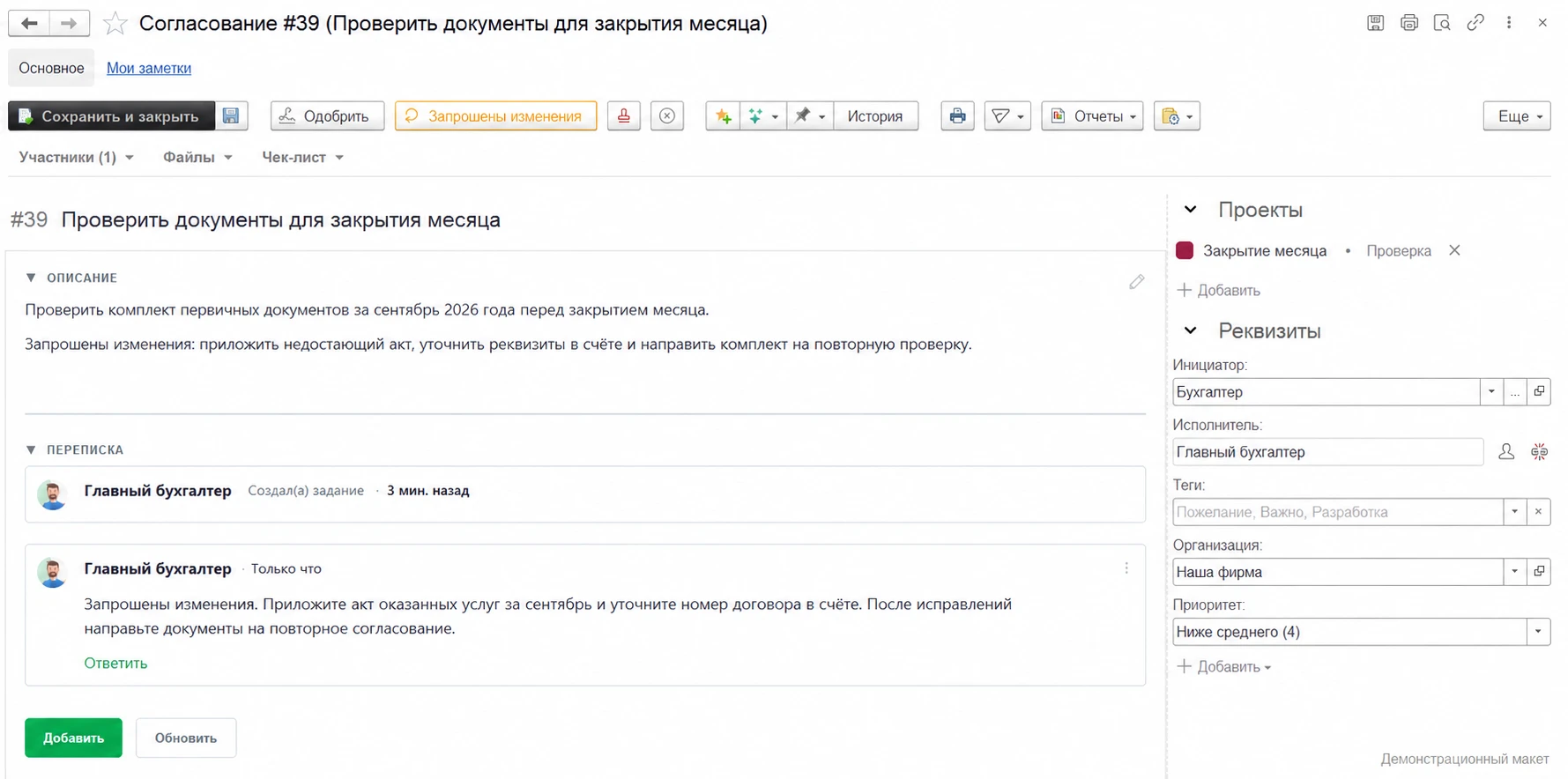Reply to the comment via the Ответить link
The image size is (1568, 779).
tap(115, 663)
